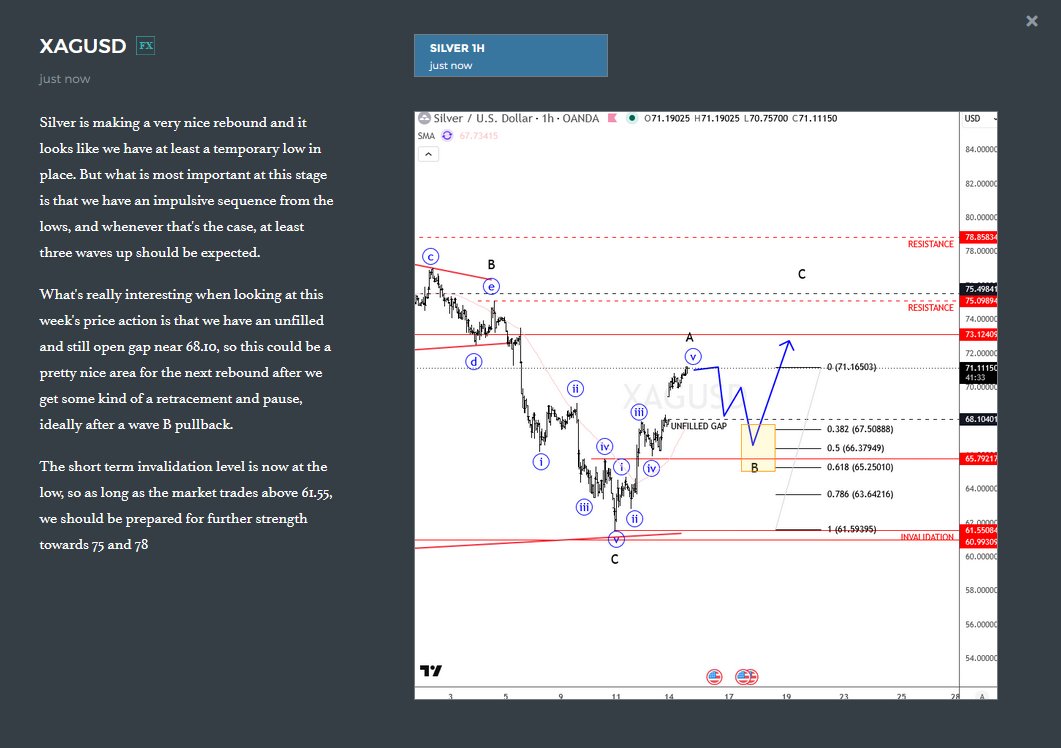Click the Fibonacci 0 (71.16503) level label

click(851, 367)
